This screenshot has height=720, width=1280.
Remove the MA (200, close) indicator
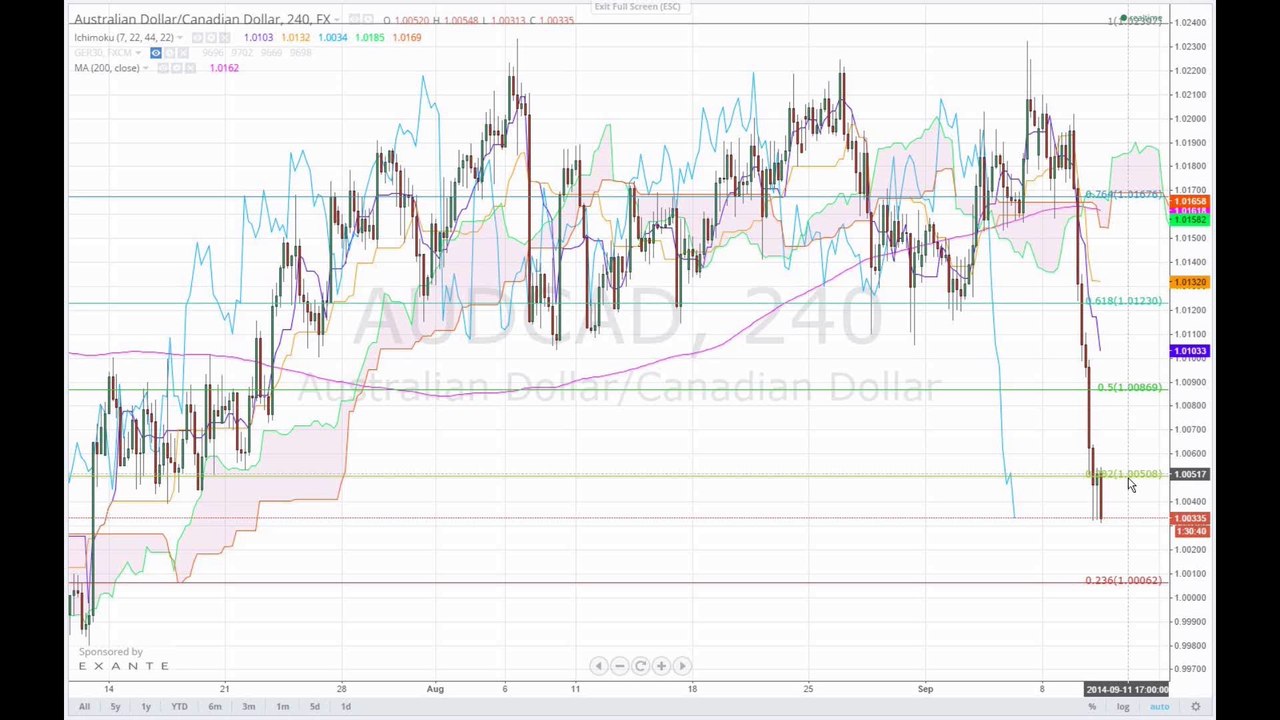pos(191,68)
